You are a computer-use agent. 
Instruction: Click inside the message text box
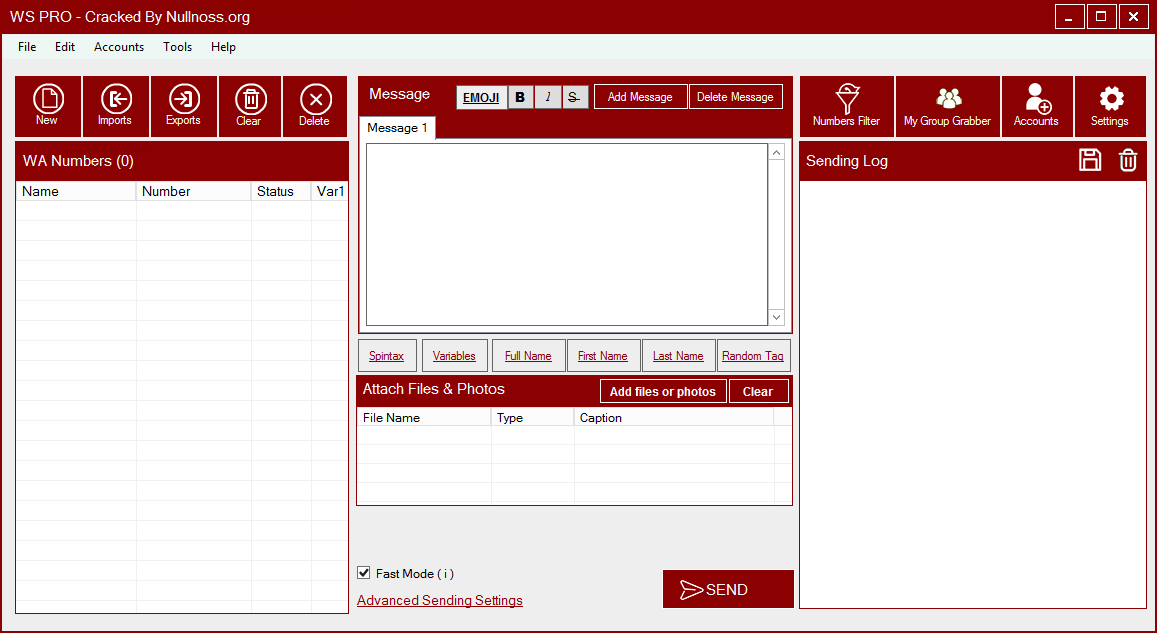tap(567, 235)
